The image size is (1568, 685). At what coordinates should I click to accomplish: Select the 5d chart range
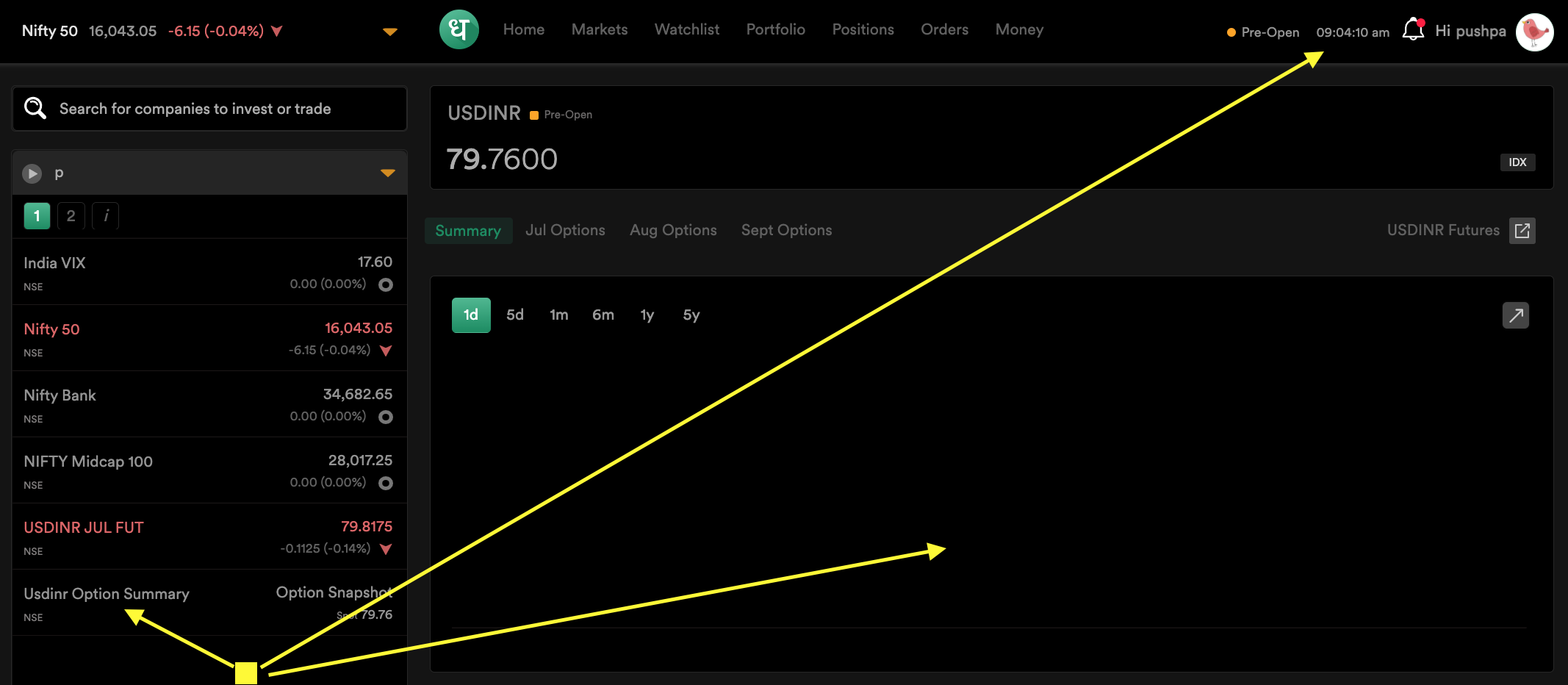pos(514,315)
